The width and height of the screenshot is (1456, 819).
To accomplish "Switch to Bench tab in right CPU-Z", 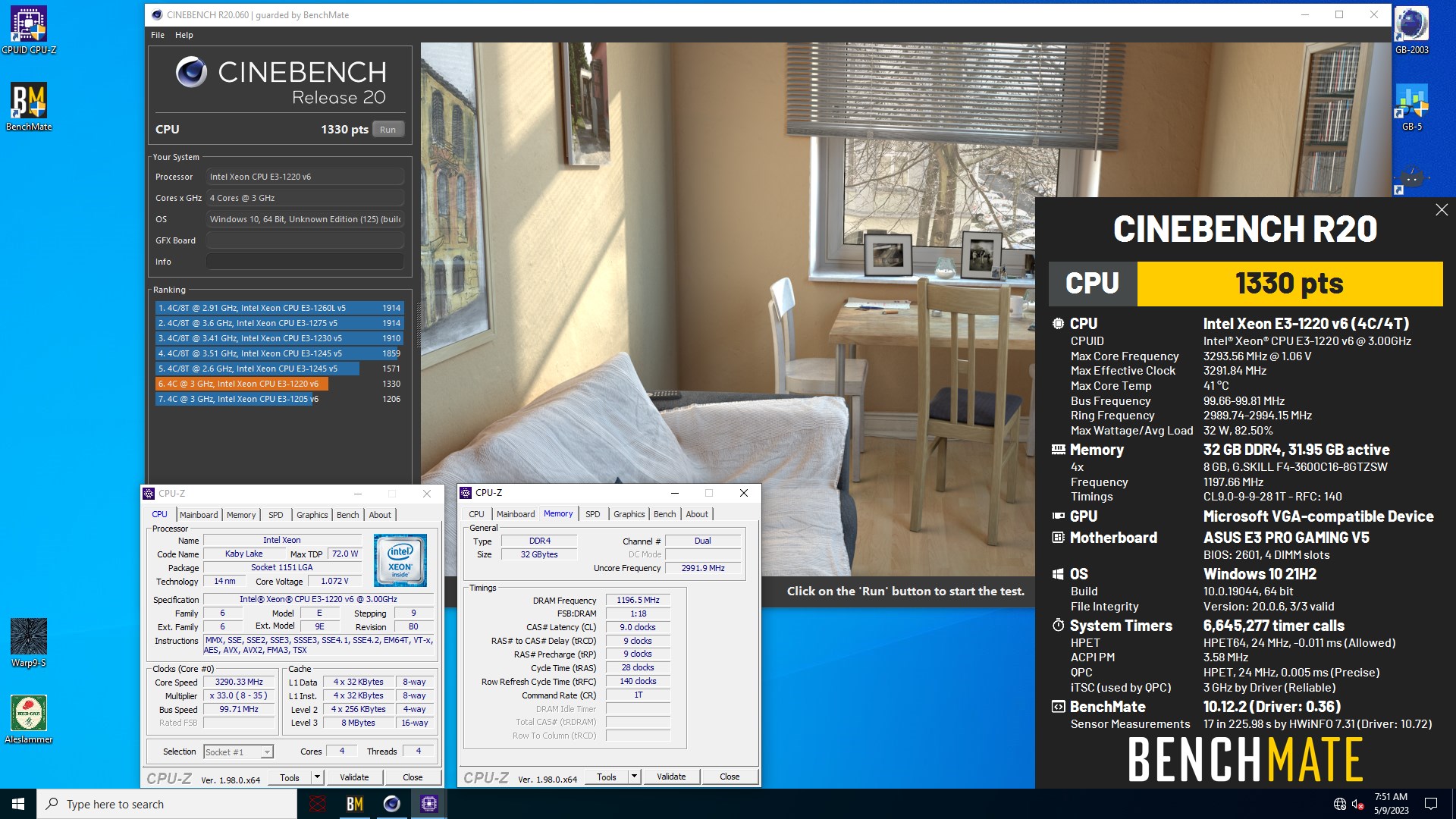I will (665, 514).
